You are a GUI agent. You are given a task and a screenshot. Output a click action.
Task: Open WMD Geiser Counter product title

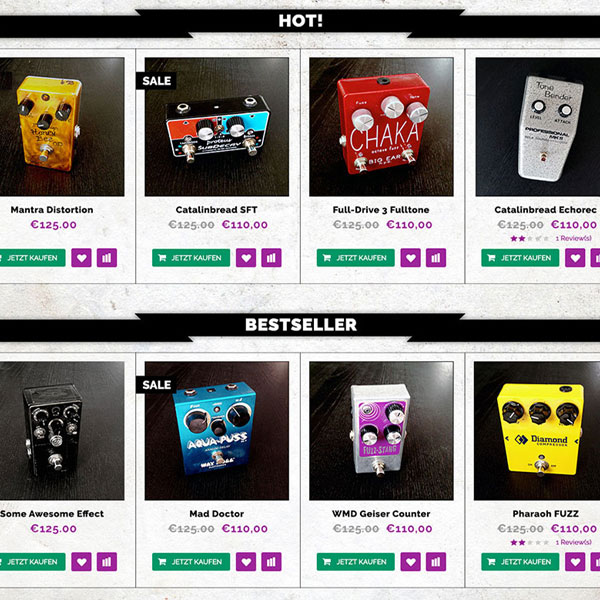(381, 514)
